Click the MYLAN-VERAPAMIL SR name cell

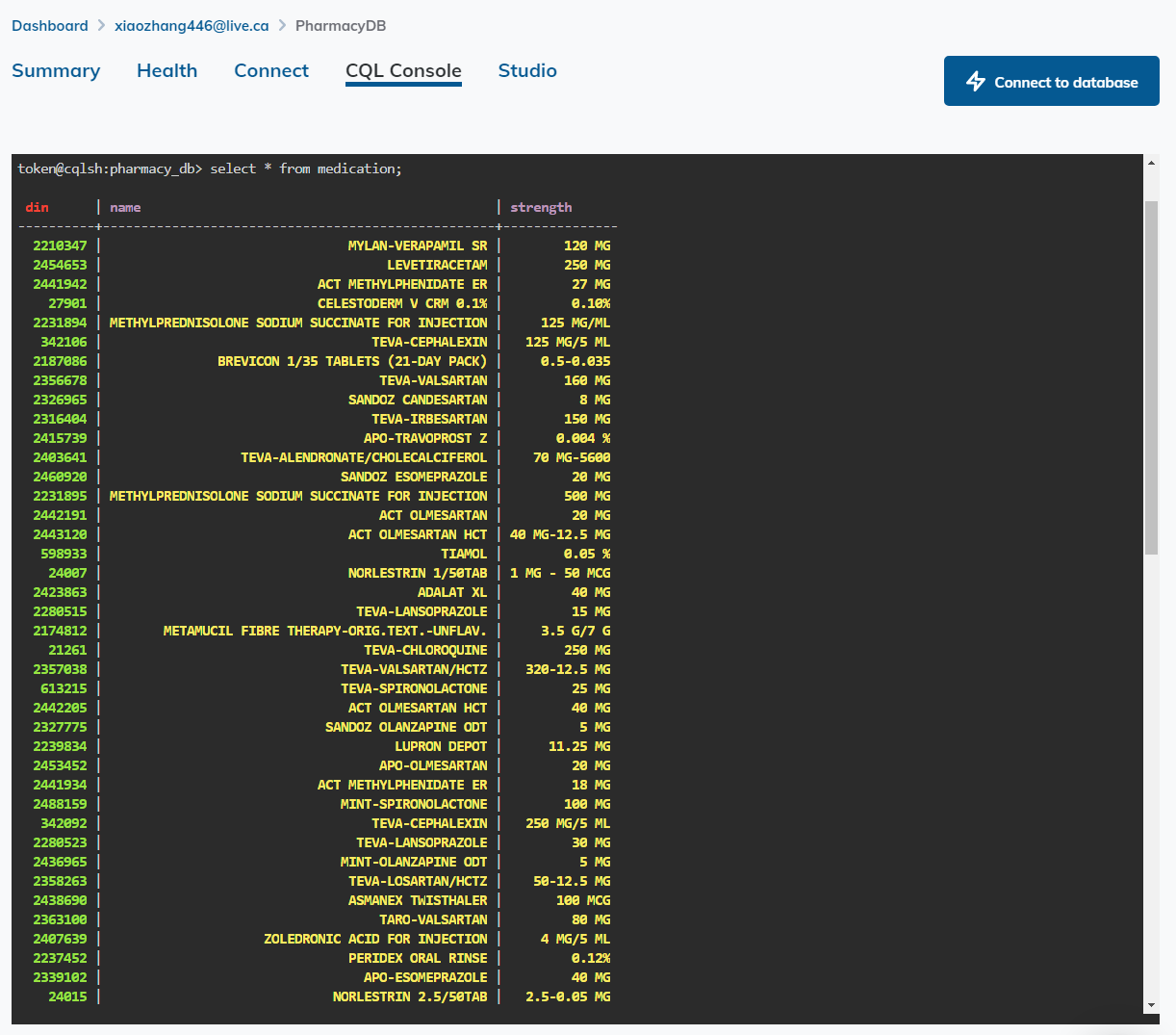pos(418,246)
